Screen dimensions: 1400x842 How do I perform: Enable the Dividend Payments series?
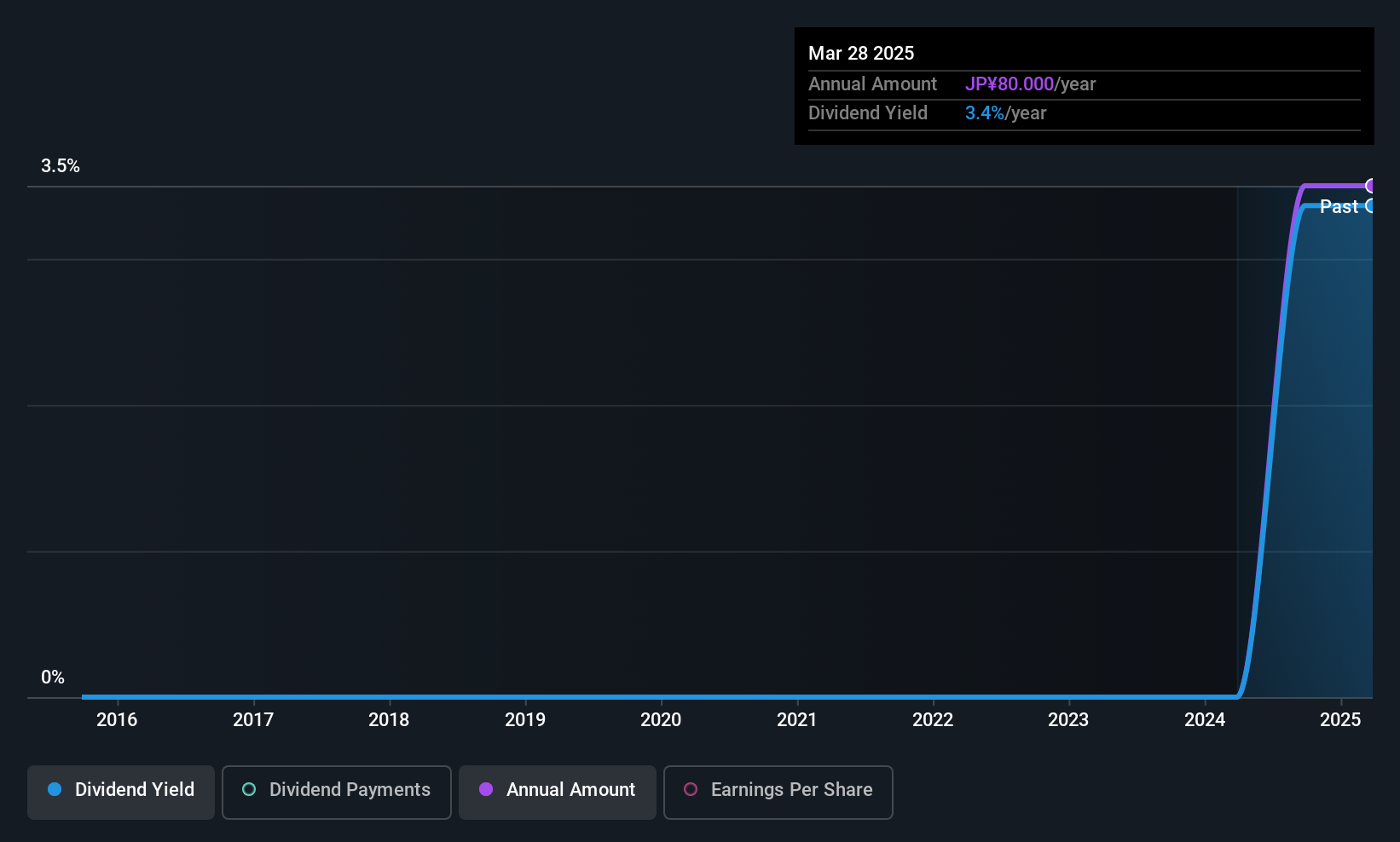click(x=337, y=792)
